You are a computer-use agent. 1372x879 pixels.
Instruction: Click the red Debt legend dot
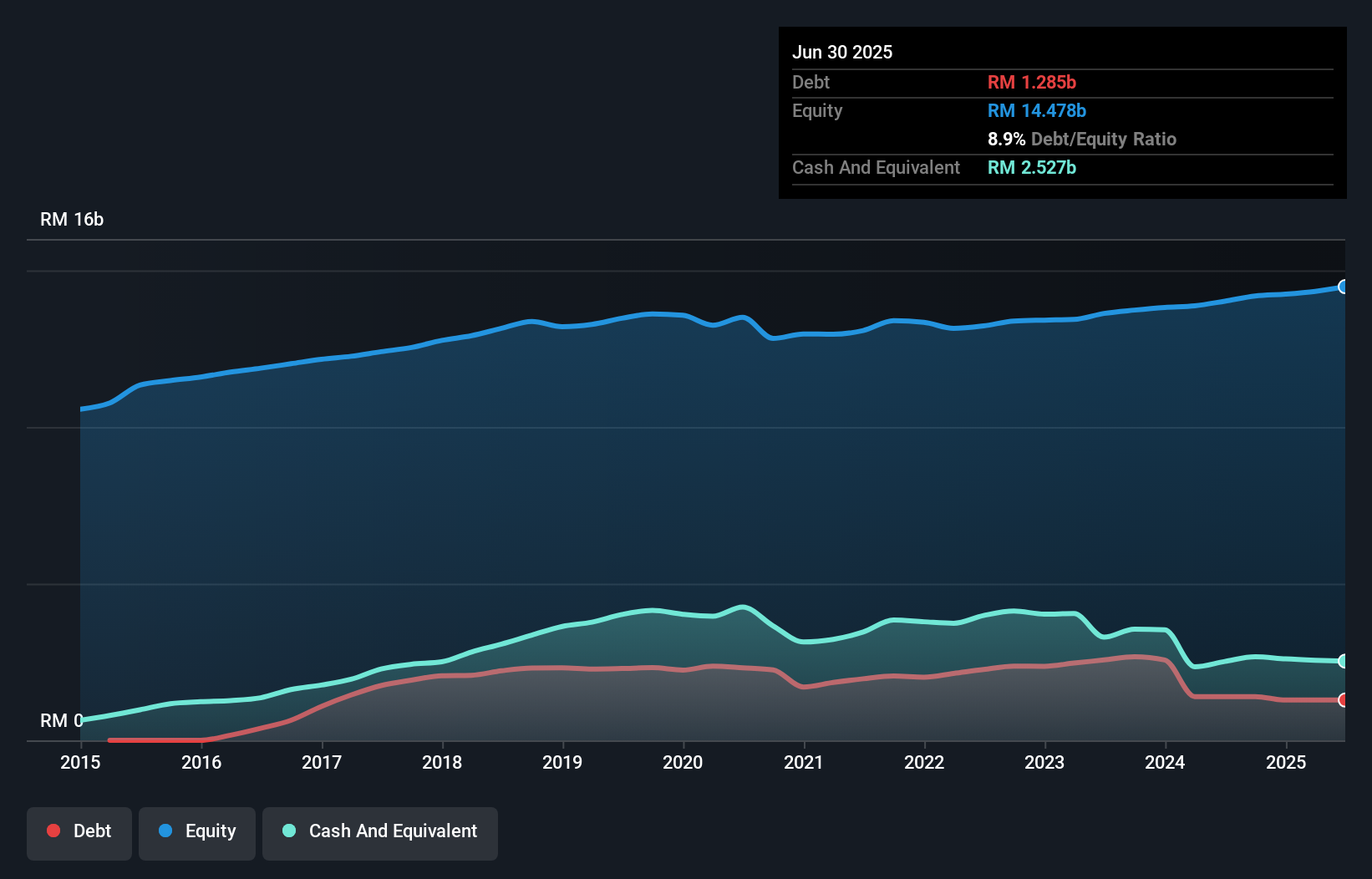[x=52, y=831]
